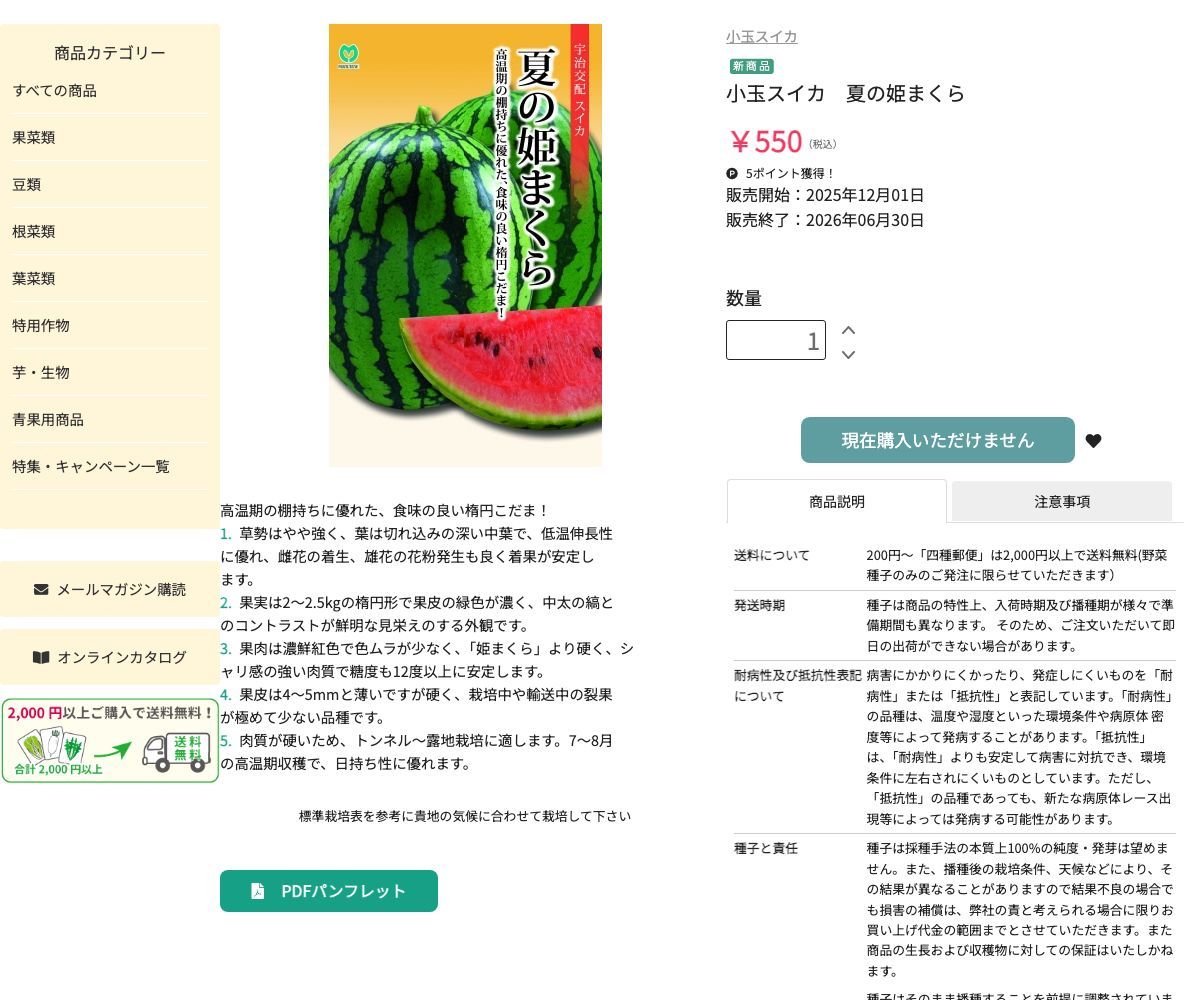Open すべての商品 category

pyautogui.click(x=55, y=91)
